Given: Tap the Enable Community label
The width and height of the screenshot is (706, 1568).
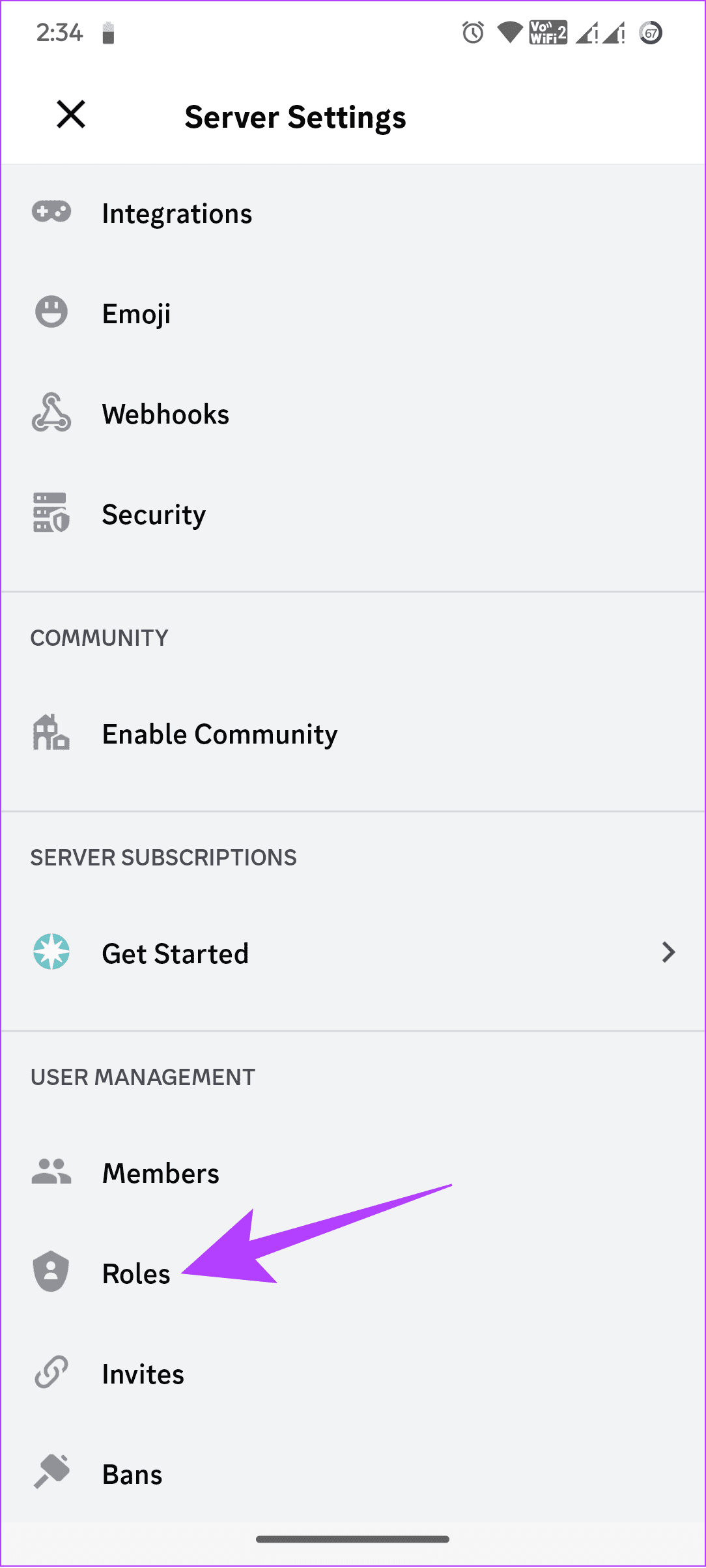Looking at the screenshot, I should click(220, 734).
